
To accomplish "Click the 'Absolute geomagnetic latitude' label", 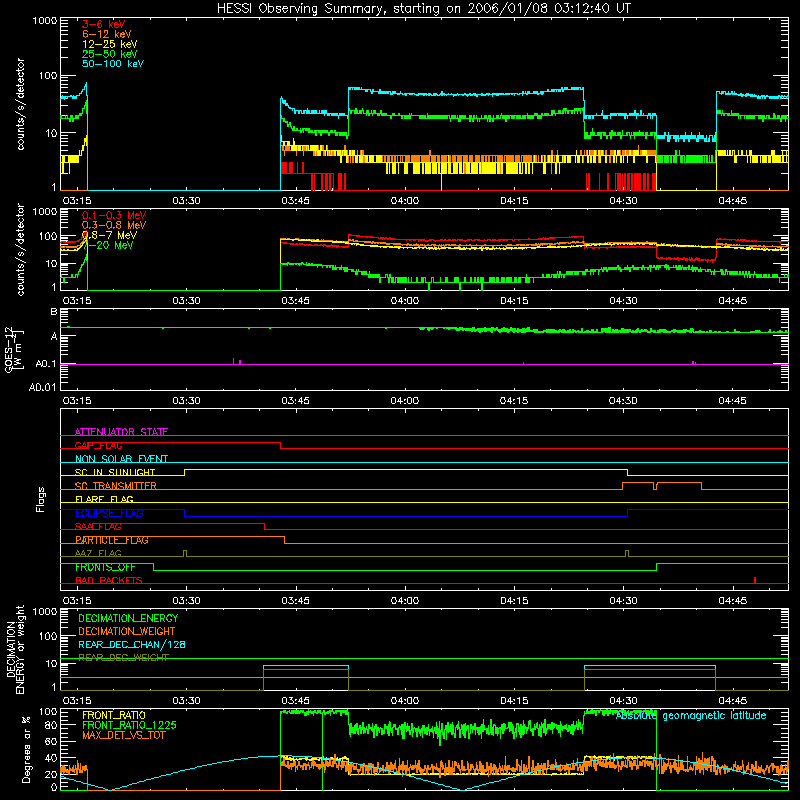I will [x=691, y=716].
